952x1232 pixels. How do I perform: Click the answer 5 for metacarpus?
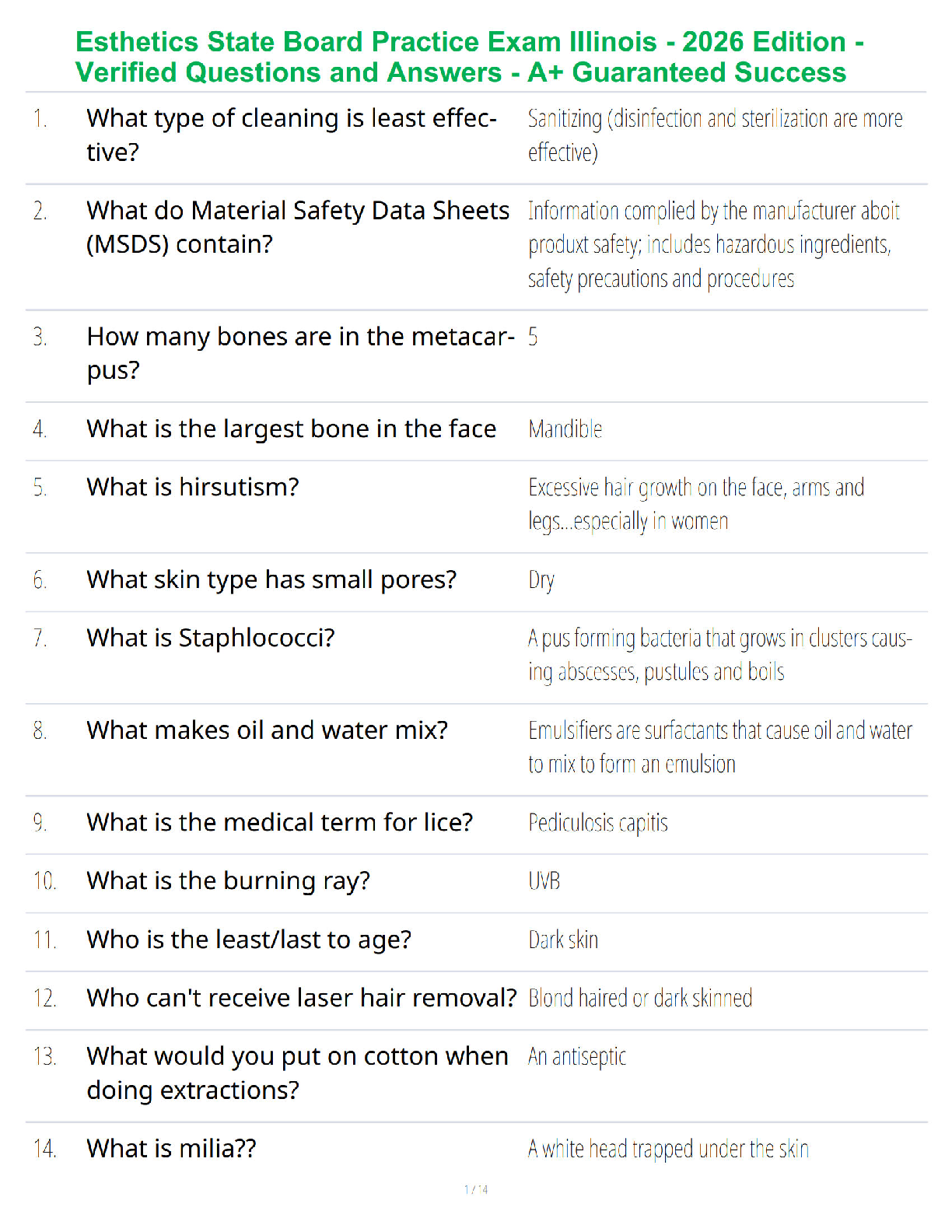pyautogui.click(x=533, y=337)
